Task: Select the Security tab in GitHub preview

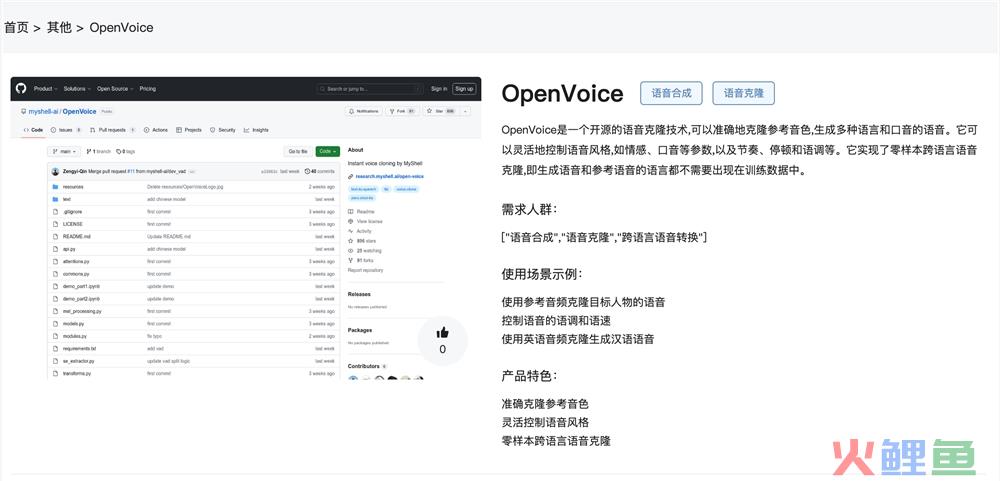Action: (223, 130)
